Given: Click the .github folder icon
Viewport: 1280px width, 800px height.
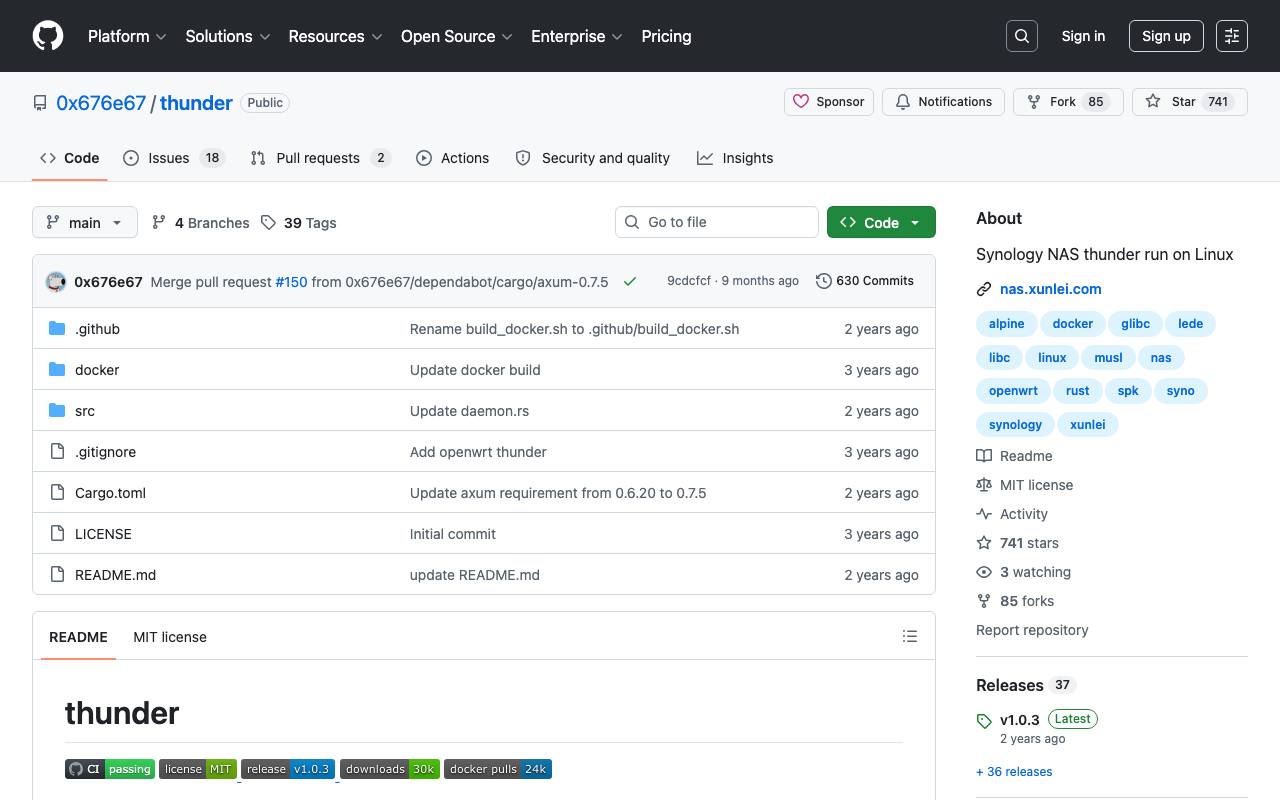Looking at the screenshot, I should [57, 329].
